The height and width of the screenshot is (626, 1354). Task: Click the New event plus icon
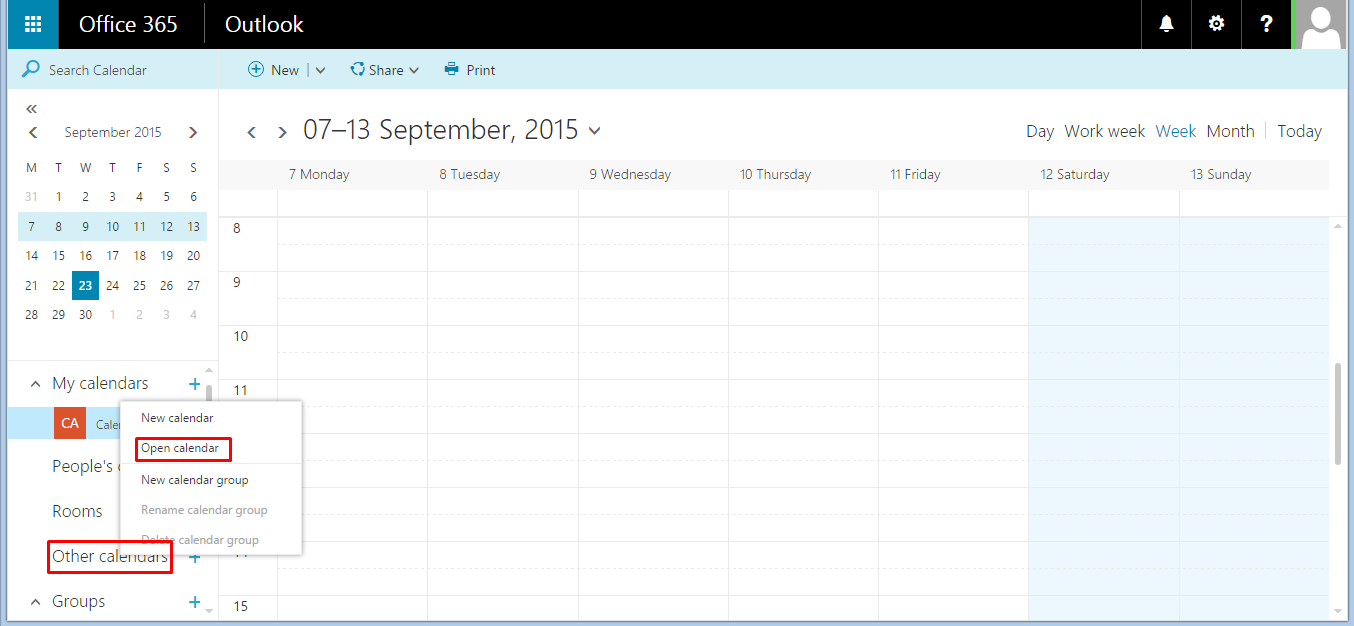coord(256,69)
